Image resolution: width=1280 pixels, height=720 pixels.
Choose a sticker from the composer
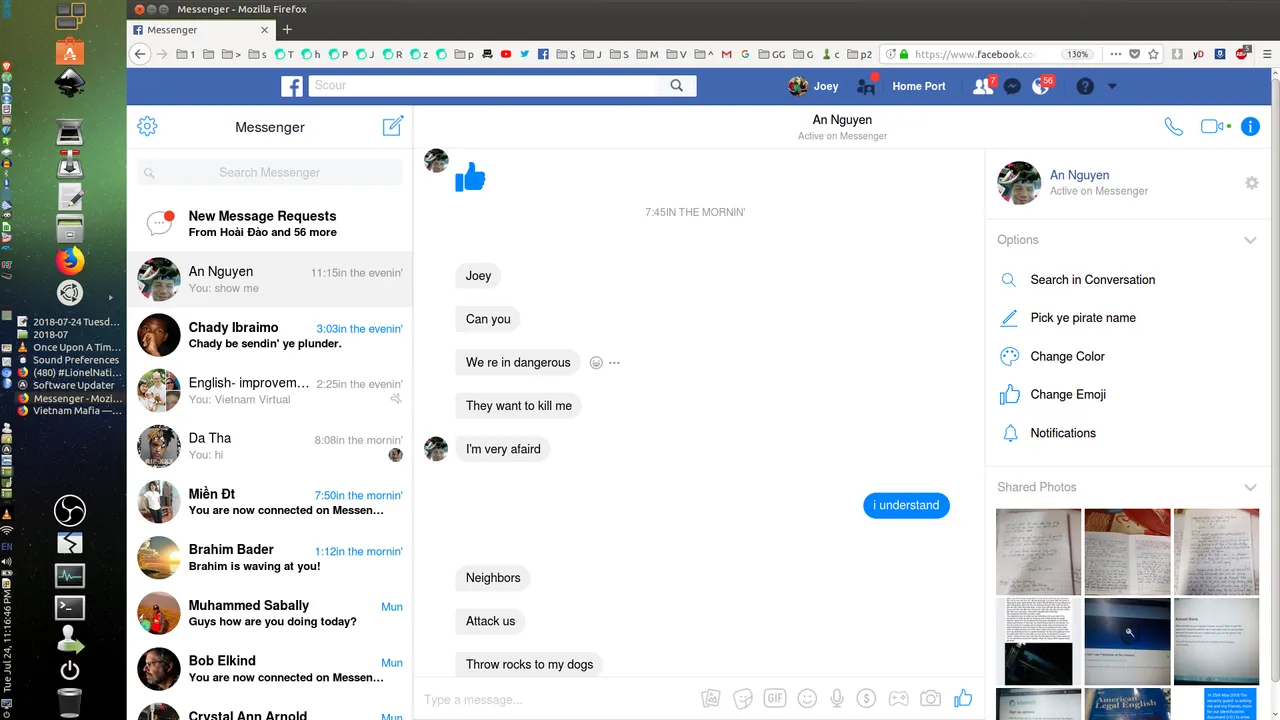click(x=743, y=699)
